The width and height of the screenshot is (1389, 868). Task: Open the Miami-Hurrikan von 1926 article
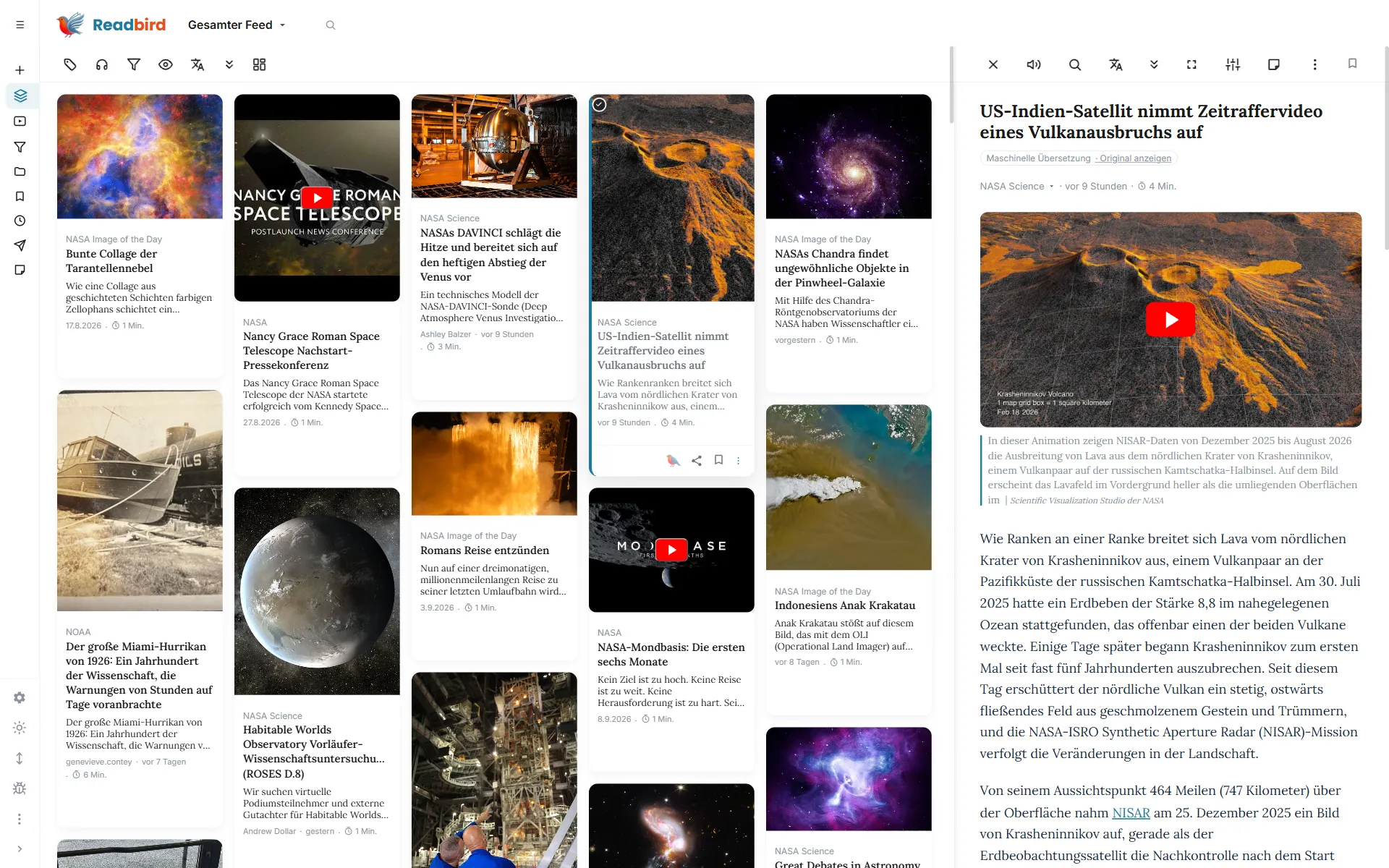click(x=139, y=676)
